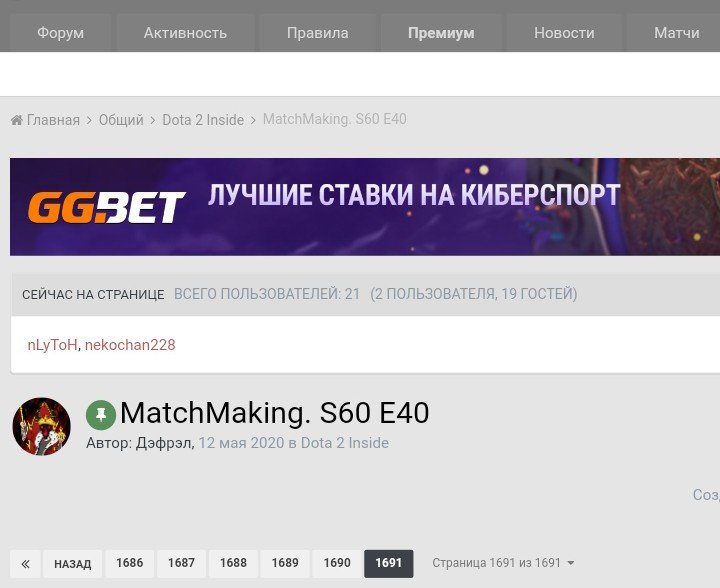Open user nLyToH's profile

(52, 345)
